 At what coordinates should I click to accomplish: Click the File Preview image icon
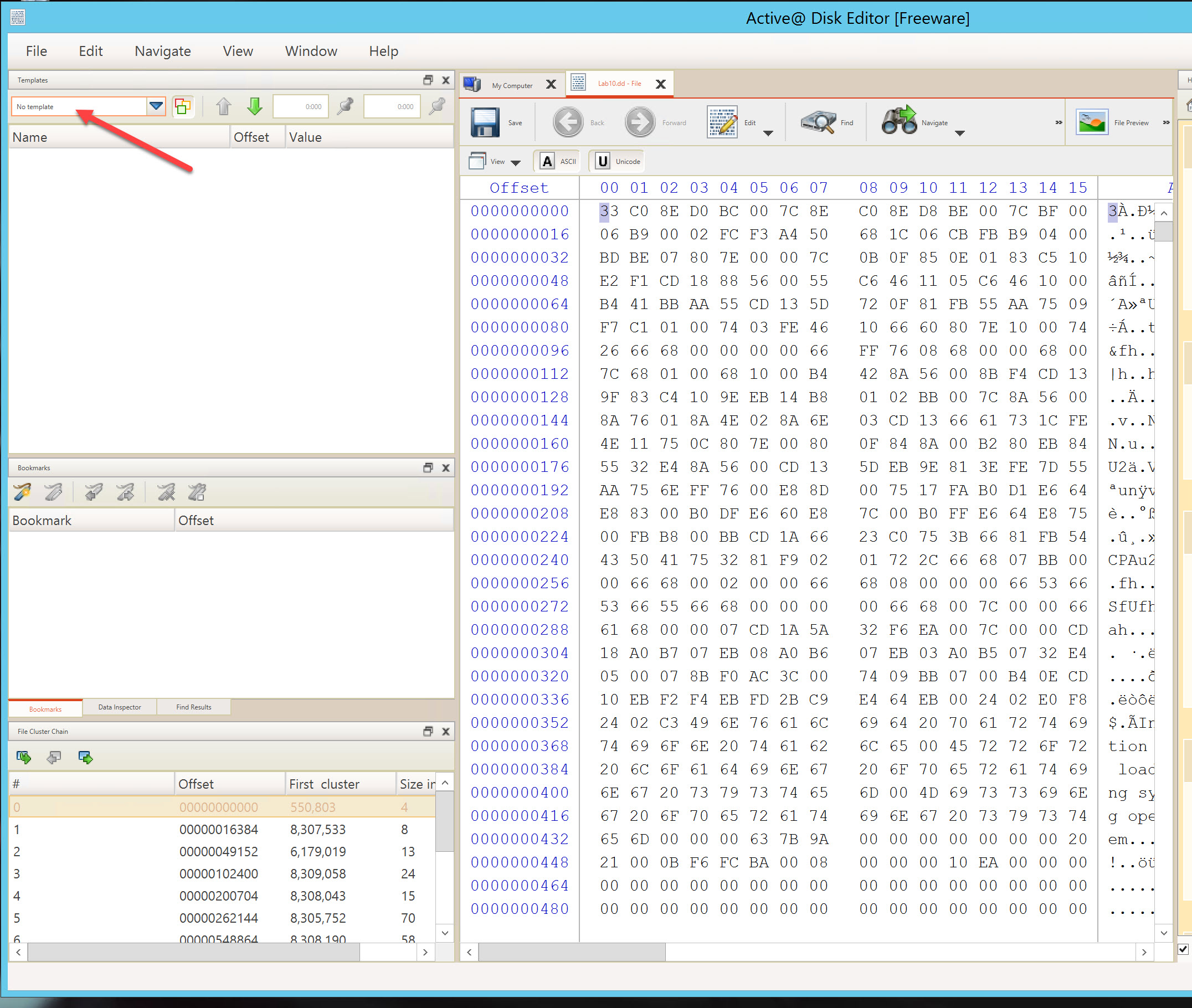(x=1091, y=122)
